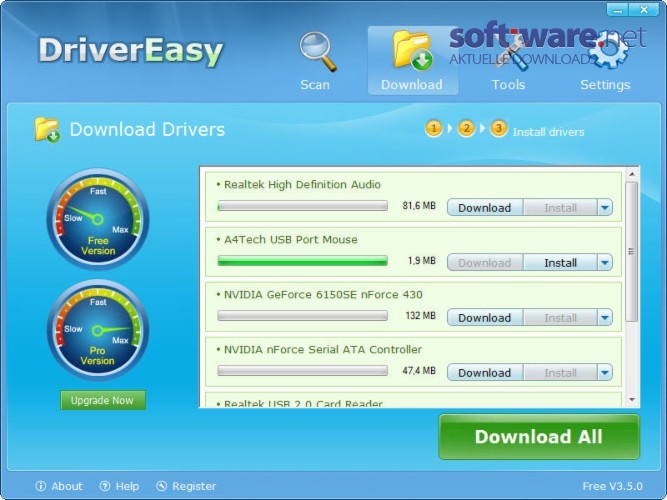Click the Pro Version speed gauge
The image size is (667, 500).
(x=98, y=330)
